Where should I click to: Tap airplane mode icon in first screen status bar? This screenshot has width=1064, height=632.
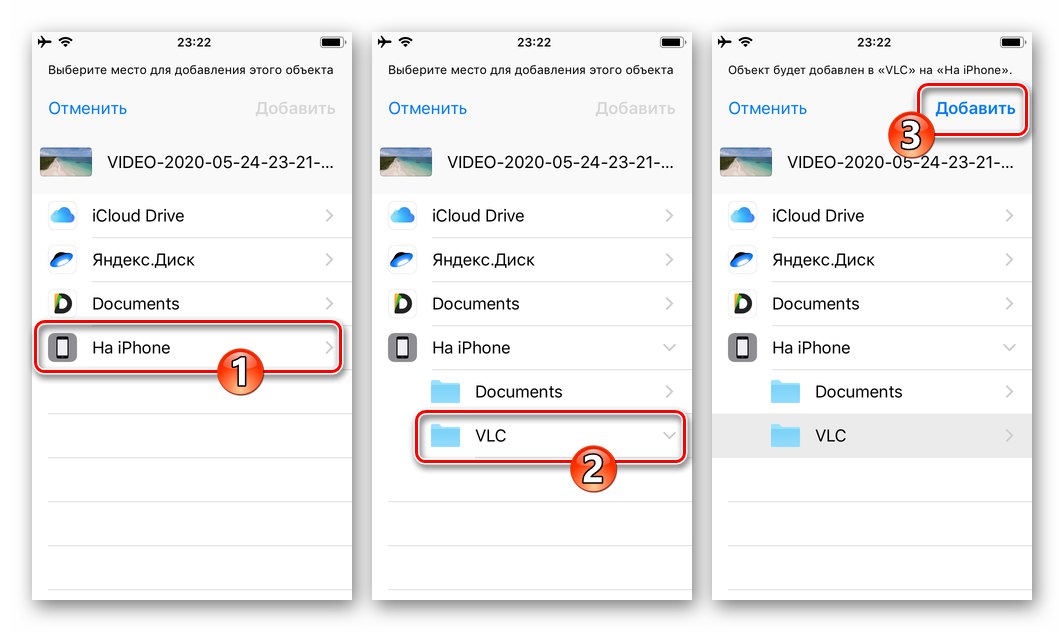(45, 42)
